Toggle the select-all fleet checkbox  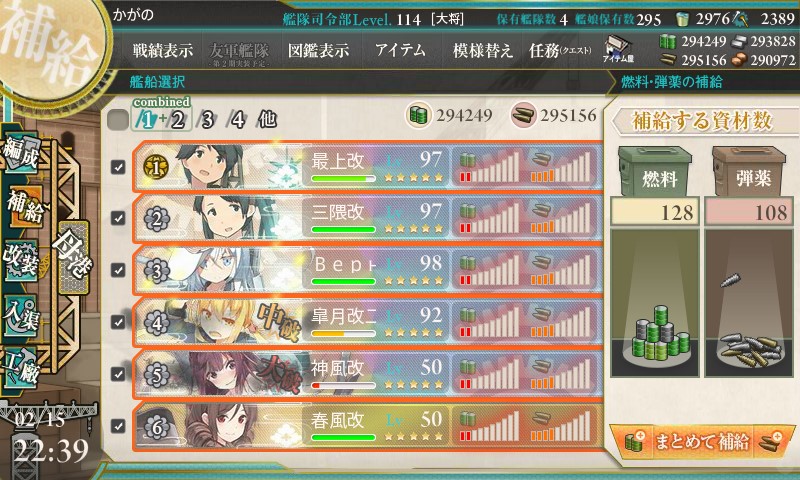pyautogui.click(x=118, y=120)
